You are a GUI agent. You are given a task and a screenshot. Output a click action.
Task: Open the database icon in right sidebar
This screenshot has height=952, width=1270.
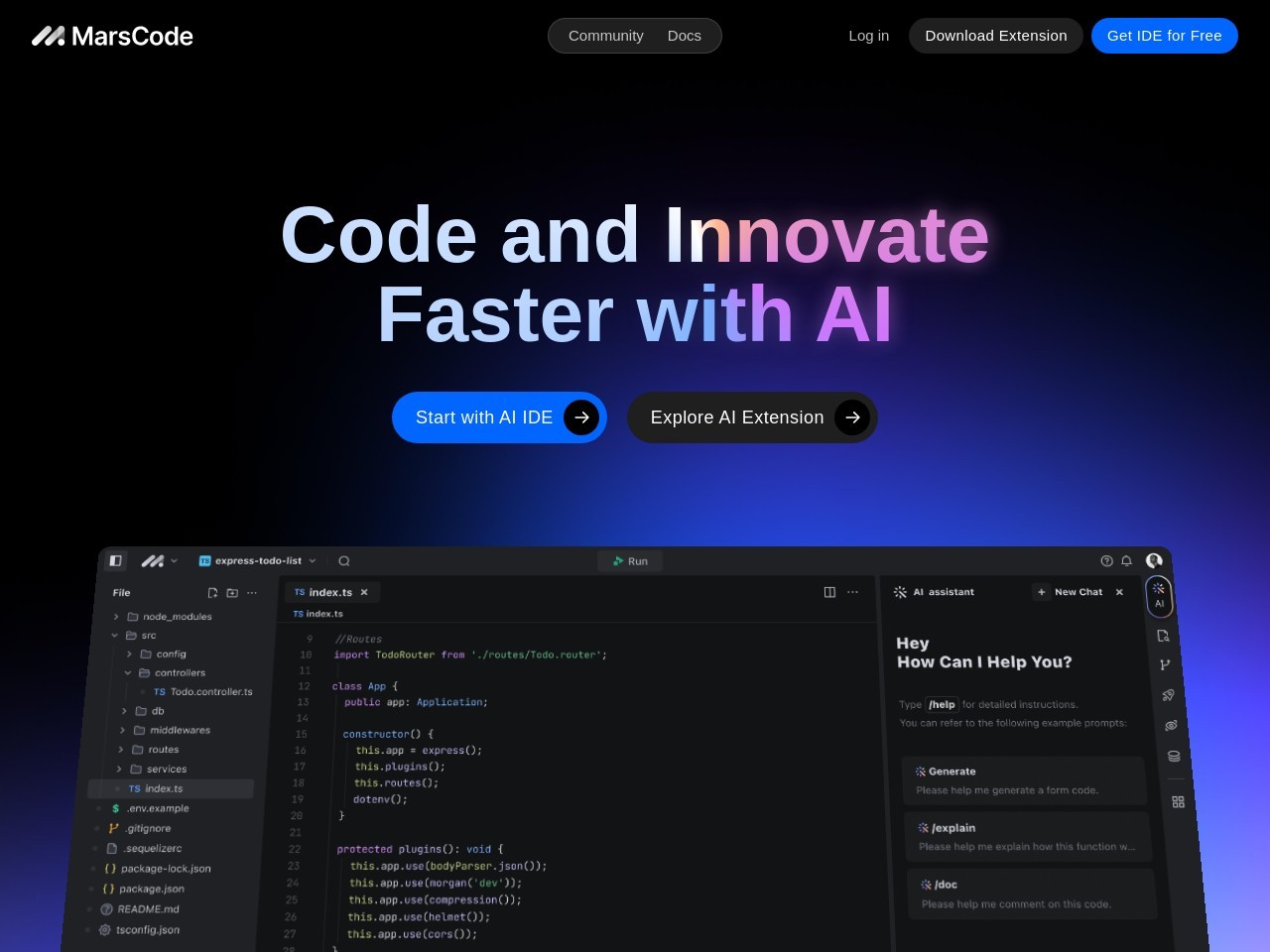pyautogui.click(x=1174, y=756)
